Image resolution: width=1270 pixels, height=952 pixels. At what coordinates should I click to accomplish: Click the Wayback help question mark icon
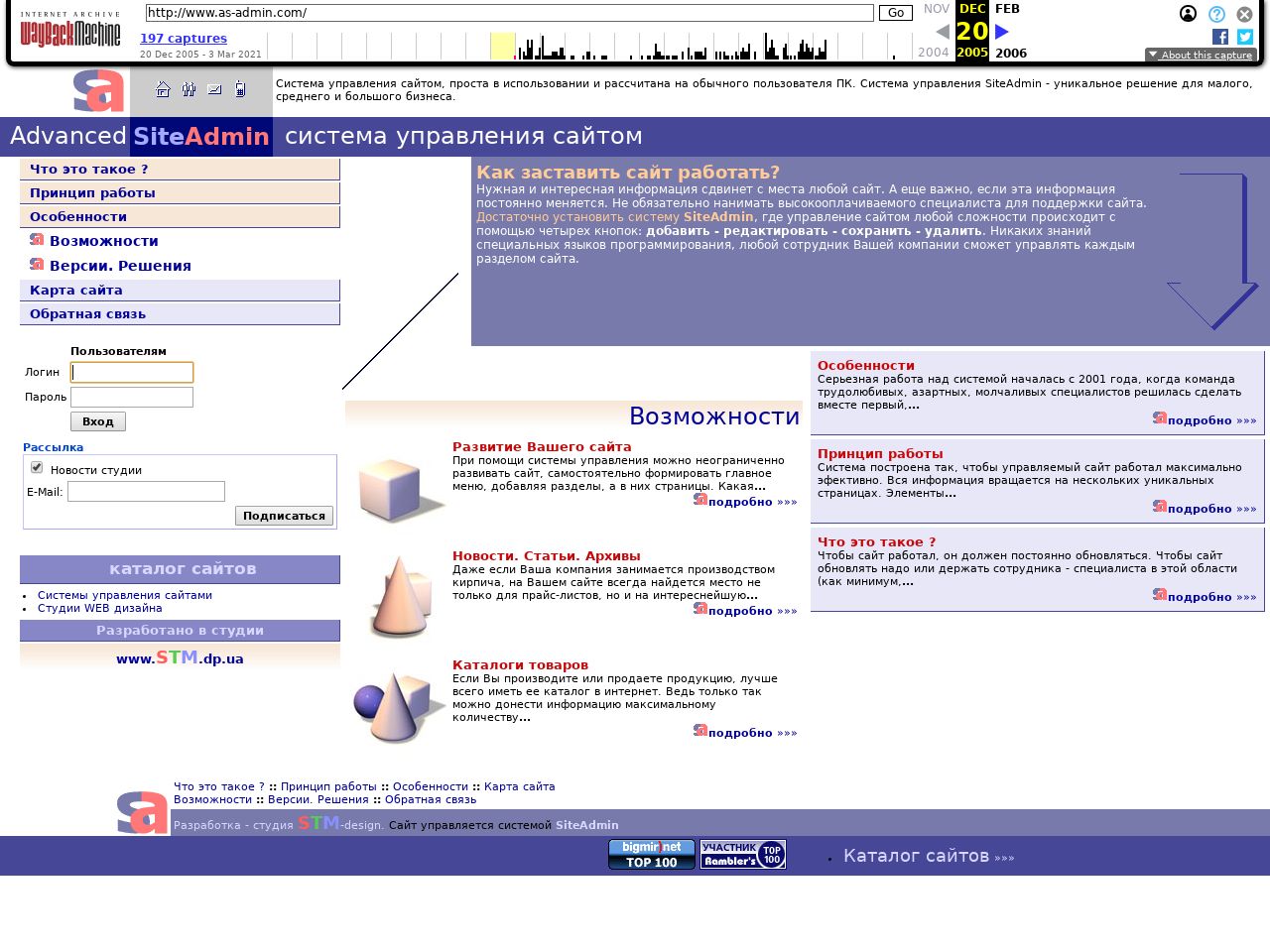pos(1216,14)
